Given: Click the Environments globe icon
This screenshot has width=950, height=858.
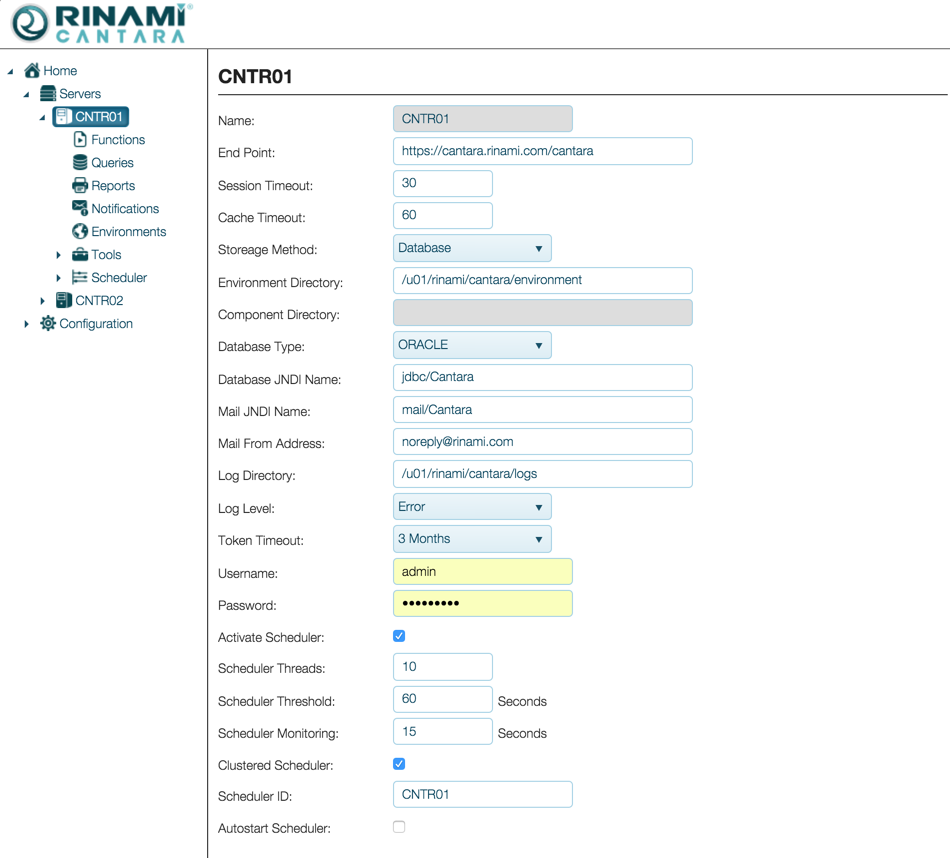Looking at the screenshot, I should (80, 232).
